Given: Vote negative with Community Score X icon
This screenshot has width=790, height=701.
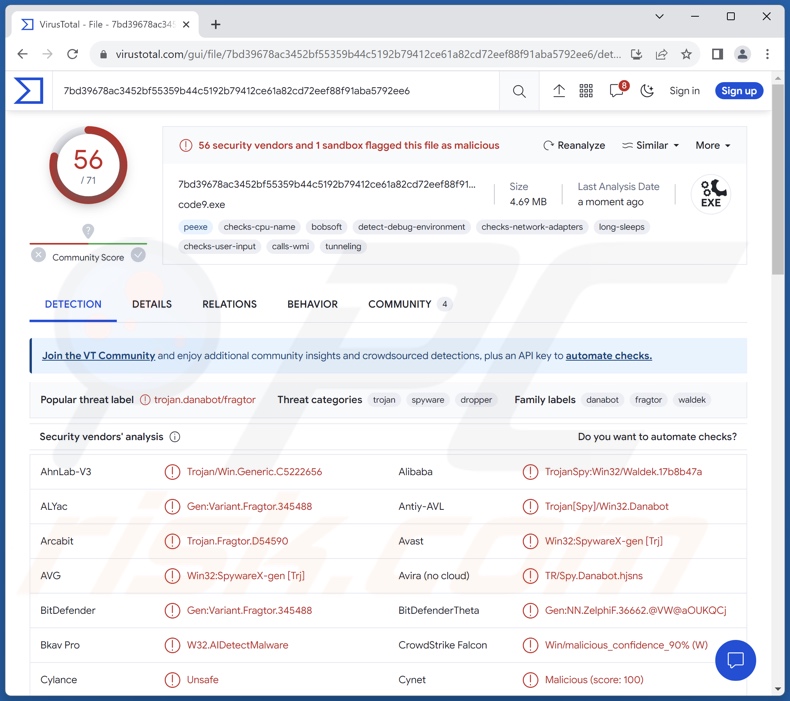Looking at the screenshot, I should tap(38, 255).
